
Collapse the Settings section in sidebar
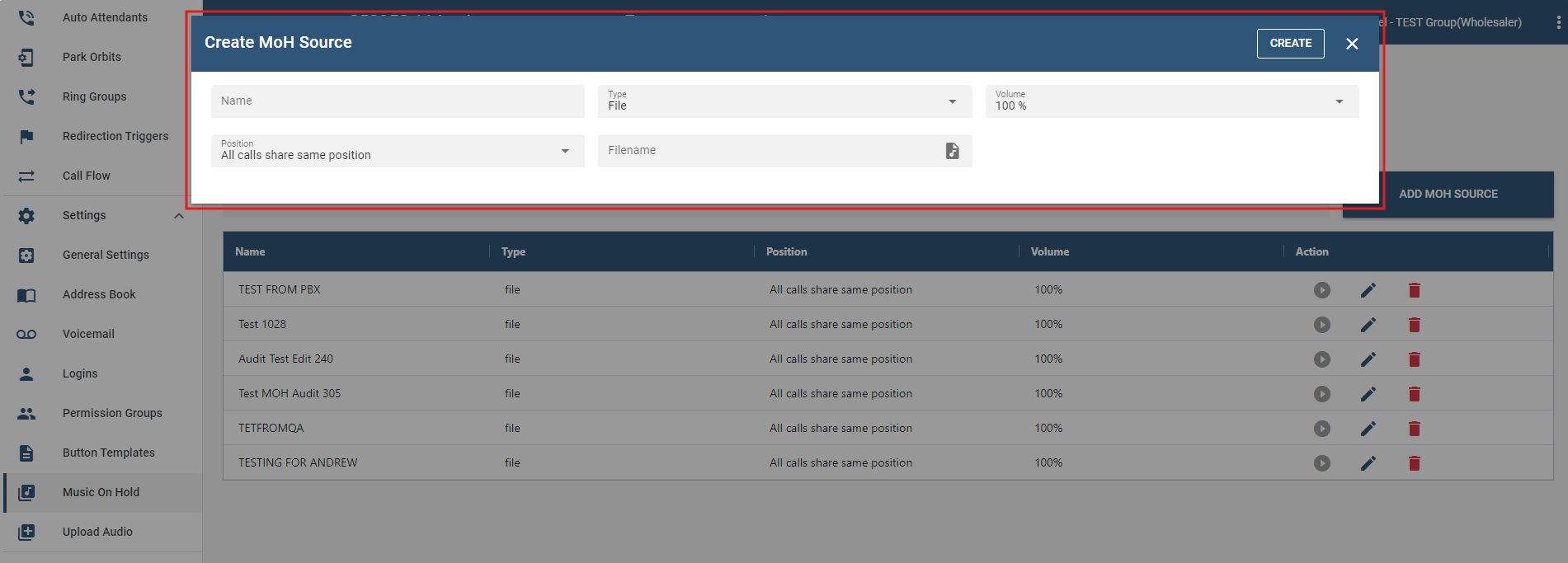click(178, 216)
